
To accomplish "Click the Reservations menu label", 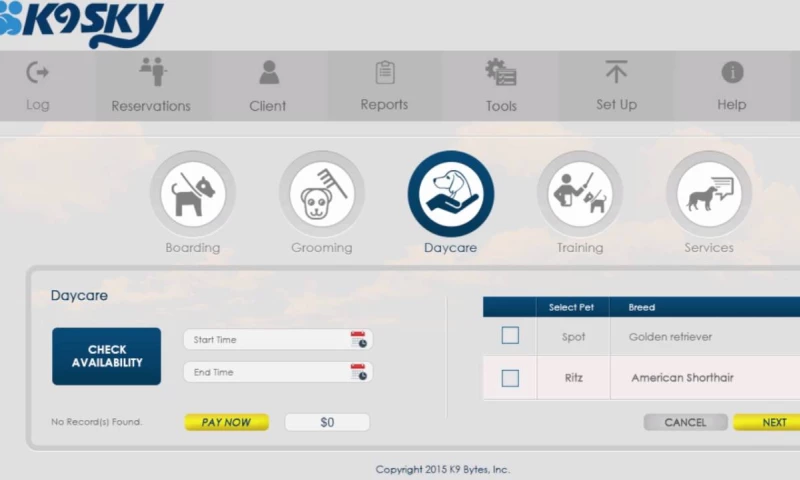I will (x=151, y=106).
